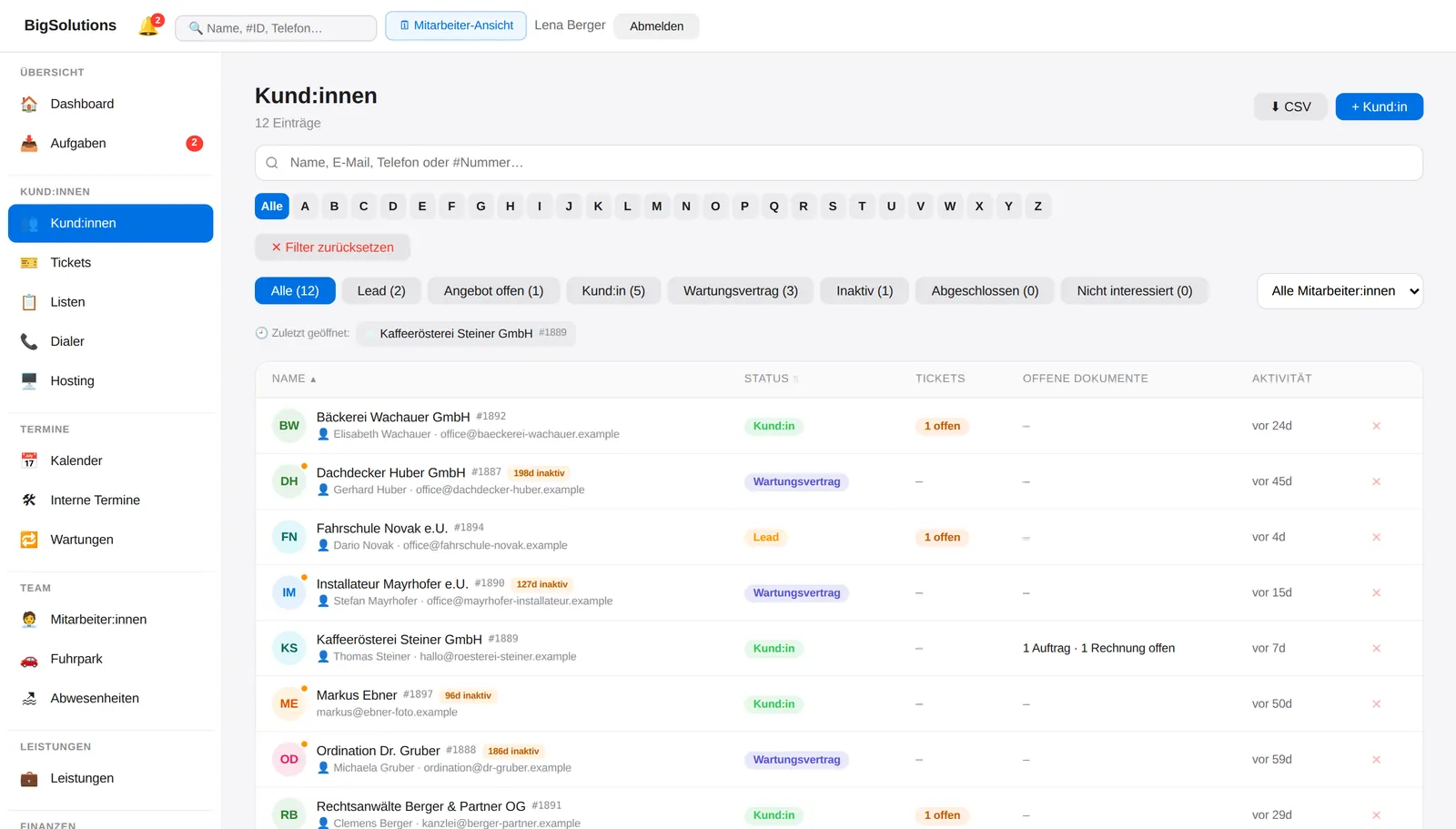
Task: Filter customers by letter Z
Action: pyautogui.click(x=1037, y=207)
